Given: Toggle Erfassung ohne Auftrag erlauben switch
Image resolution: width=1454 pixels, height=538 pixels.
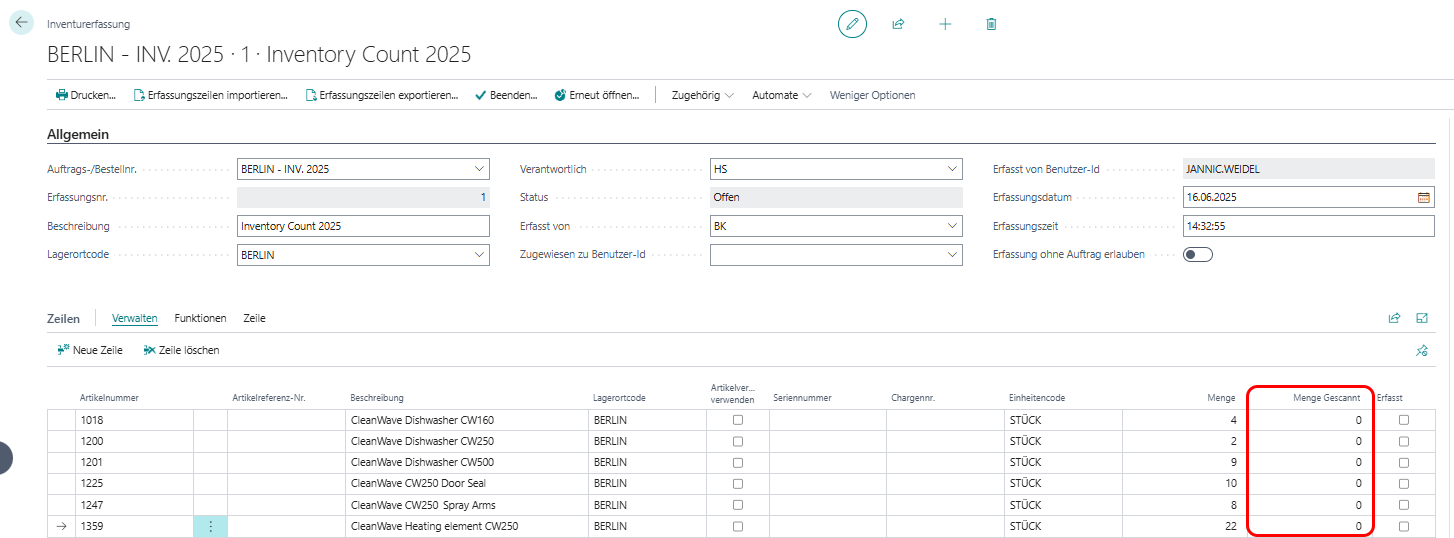Looking at the screenshot, I should 1197,254.
